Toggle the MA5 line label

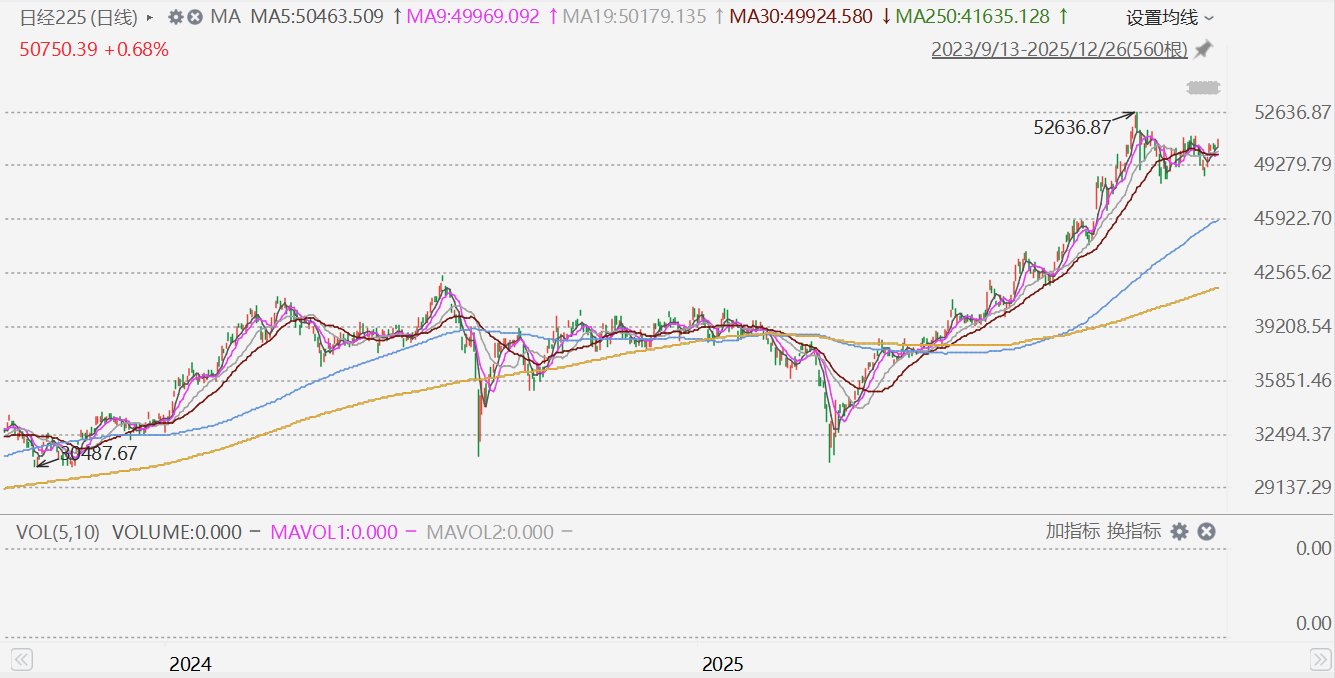coord(316,17)
